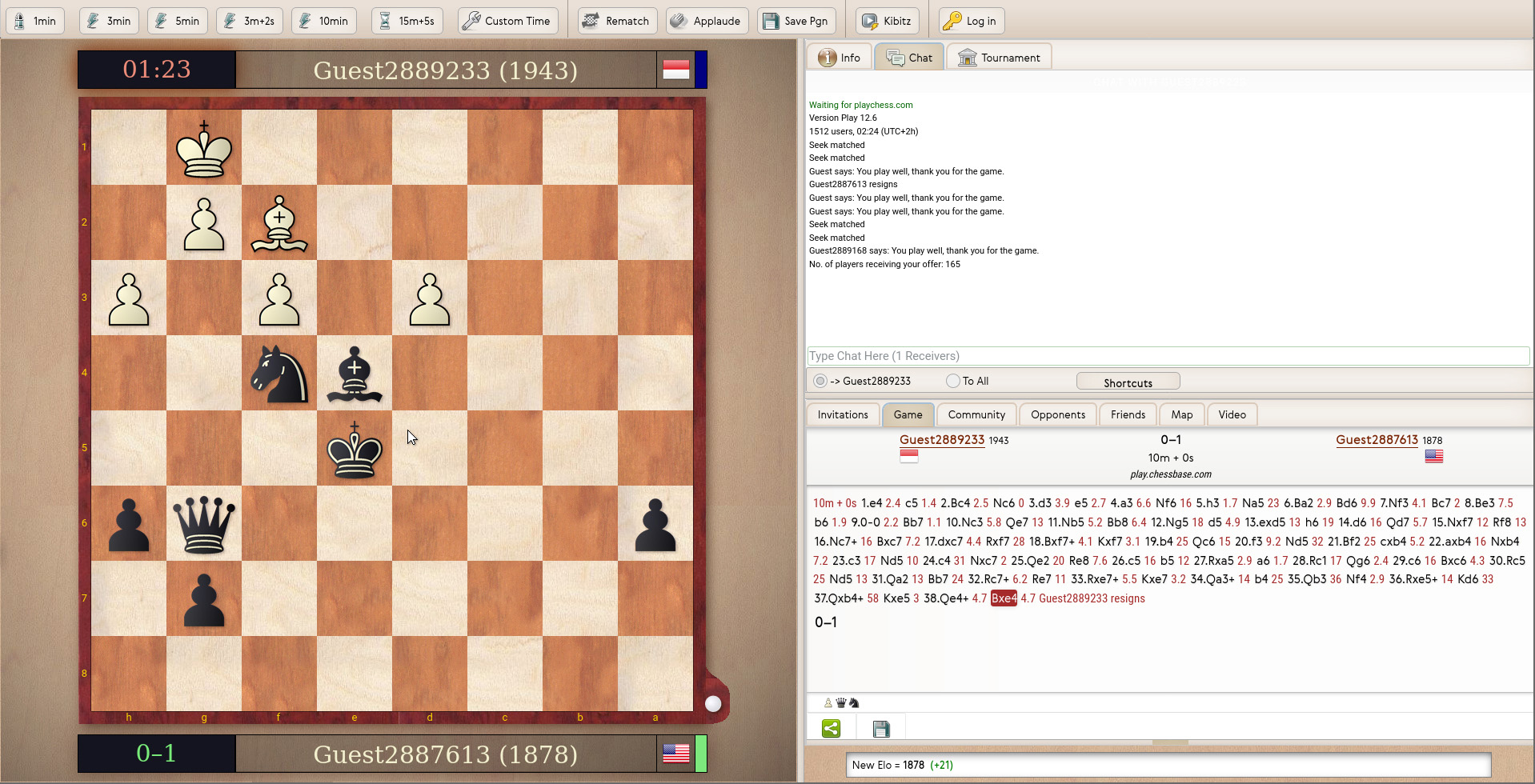Viewport: 1535px width, 784px height.
Task: Switch to the Opponents tab
Action: 1057,414
